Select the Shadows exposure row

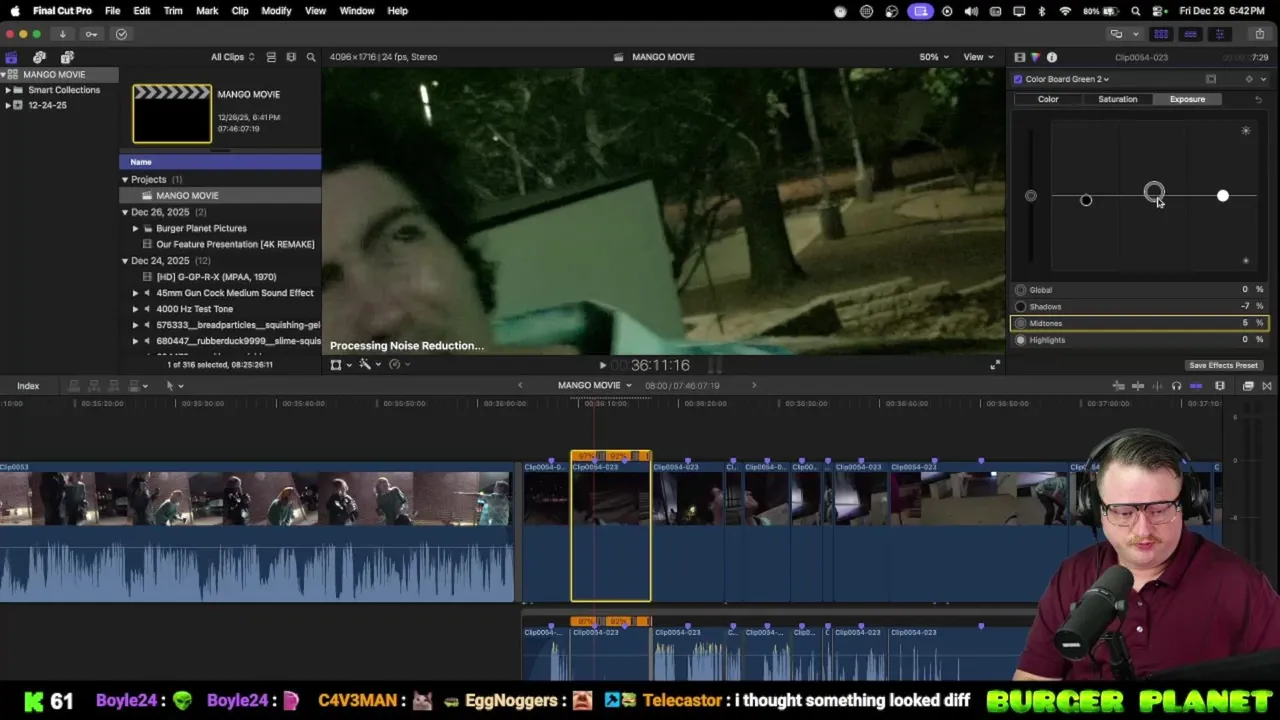(1139, 307)
